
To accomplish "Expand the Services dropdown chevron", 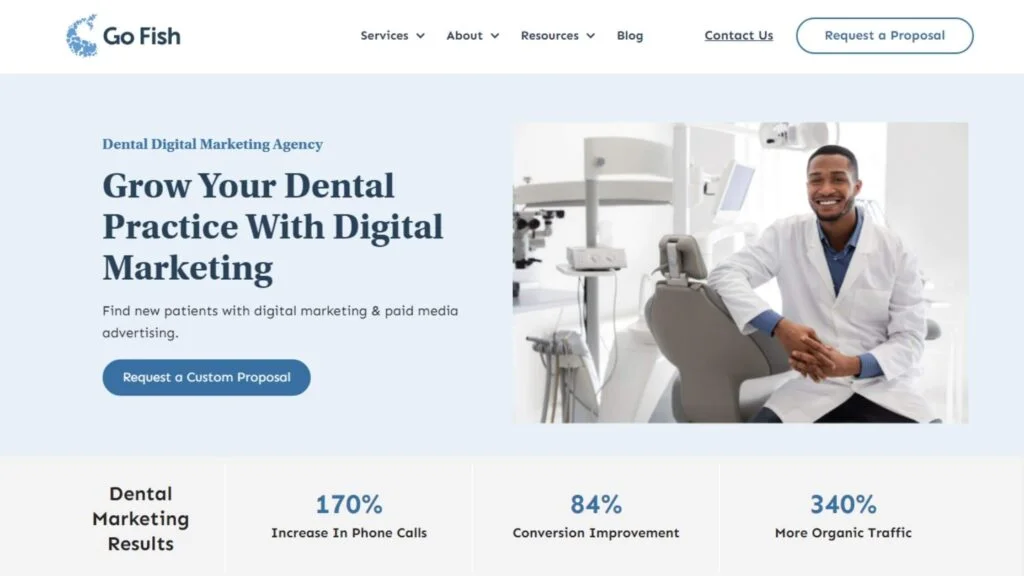I will click(421, 36).
